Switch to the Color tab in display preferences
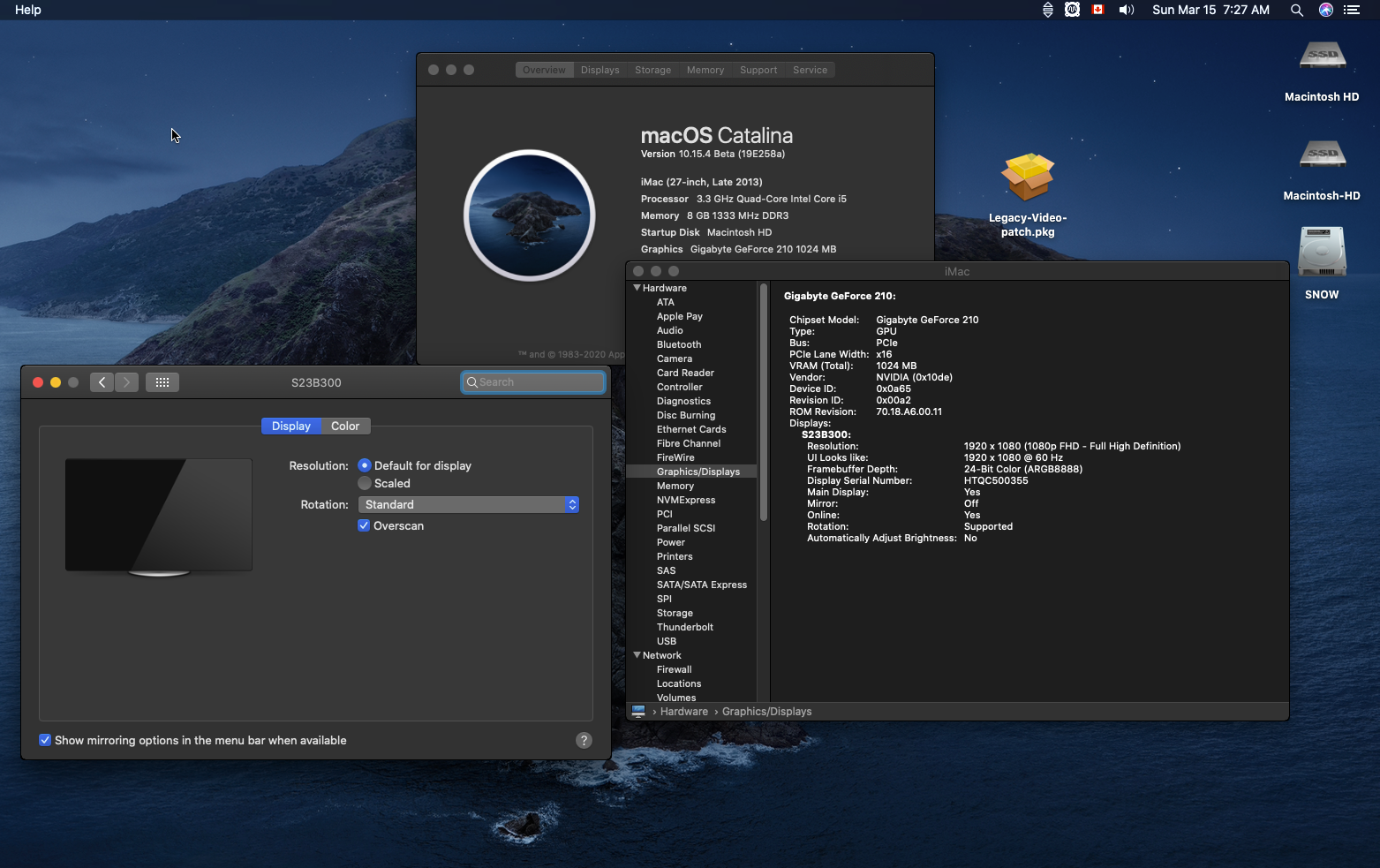This screenshot has height=868, width=1380. click(x=345, y=426)
